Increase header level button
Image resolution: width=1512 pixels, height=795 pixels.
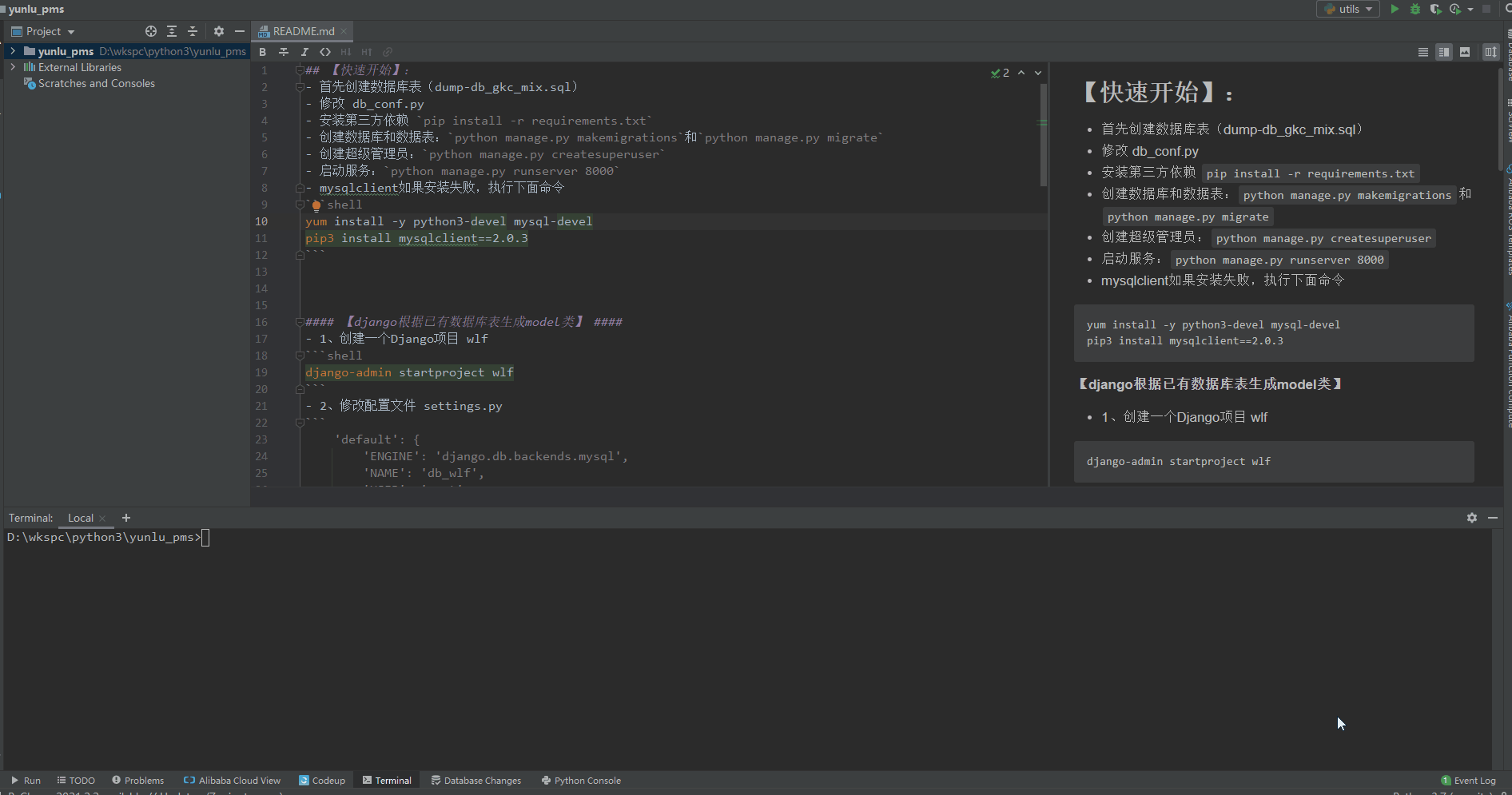[x=367, y=52]
